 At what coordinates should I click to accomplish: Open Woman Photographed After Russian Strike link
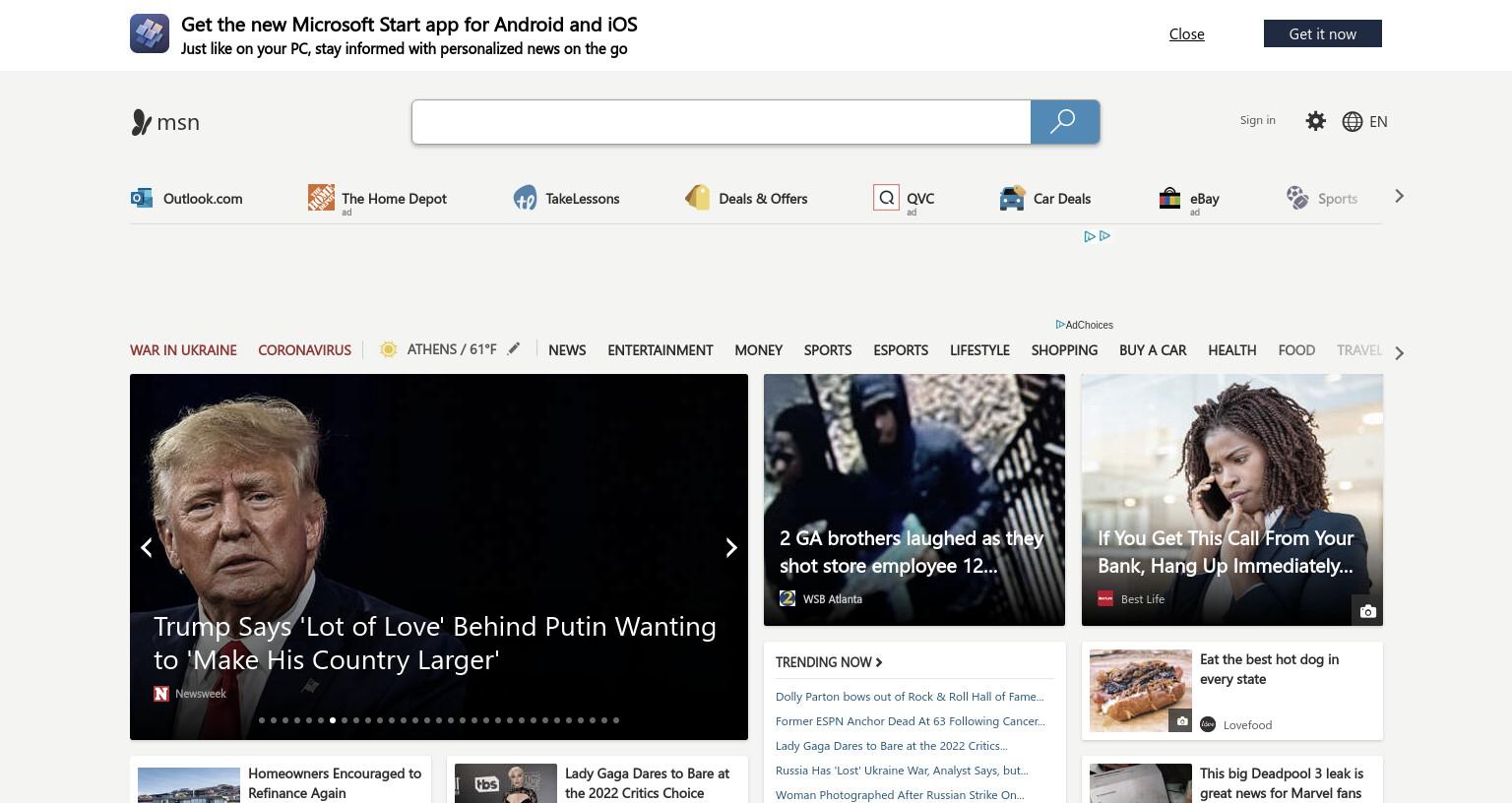click(x=900, y=794)
